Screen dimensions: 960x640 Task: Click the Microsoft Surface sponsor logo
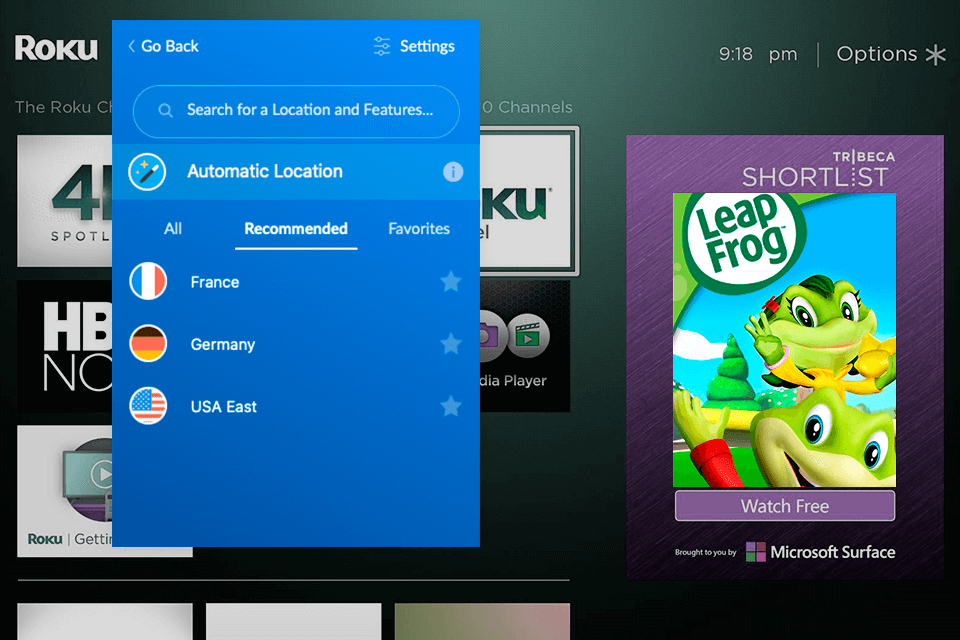820,552
